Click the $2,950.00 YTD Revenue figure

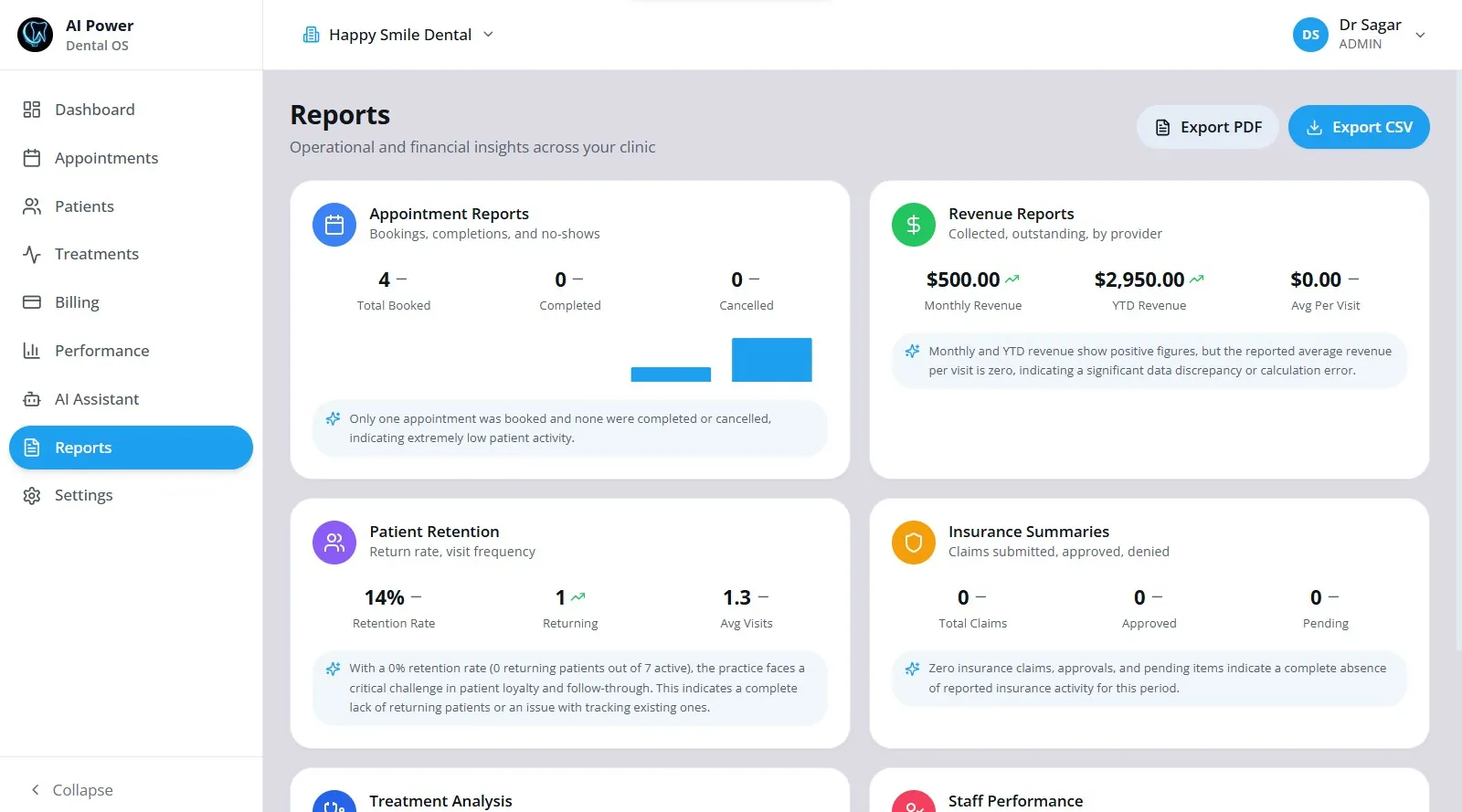point(1139,279)
